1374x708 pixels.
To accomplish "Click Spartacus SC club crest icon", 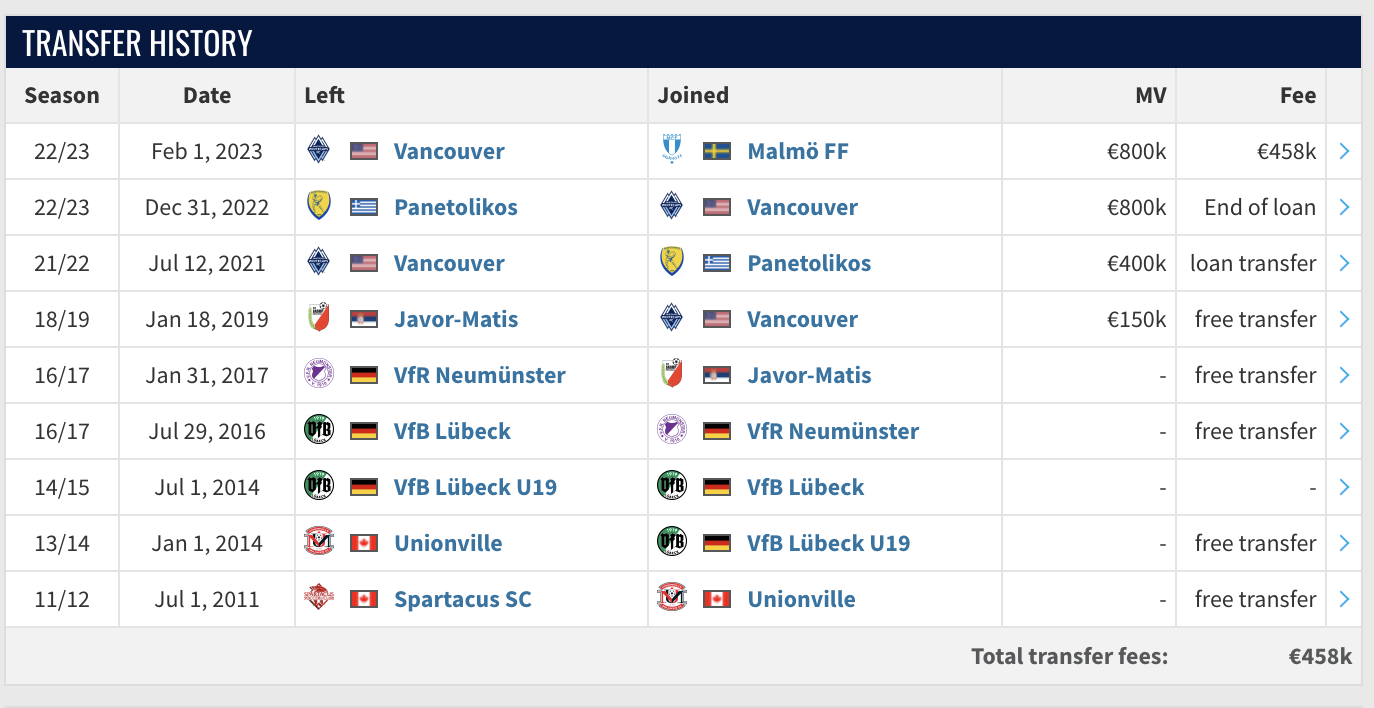I will coord(318,599).
